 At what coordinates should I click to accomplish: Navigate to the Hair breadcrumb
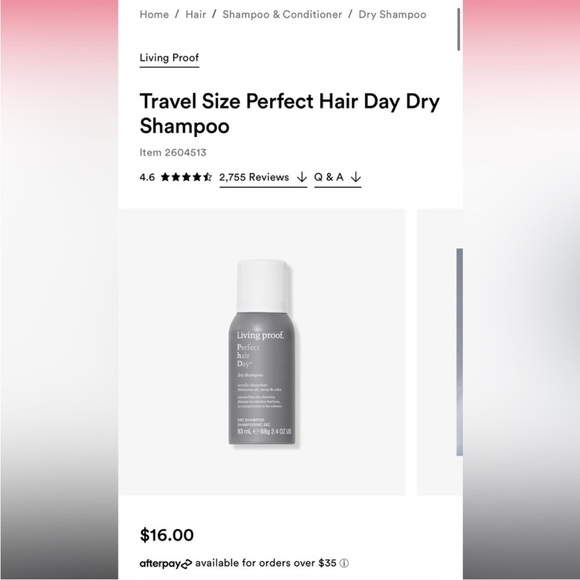(x=196, y=15)
